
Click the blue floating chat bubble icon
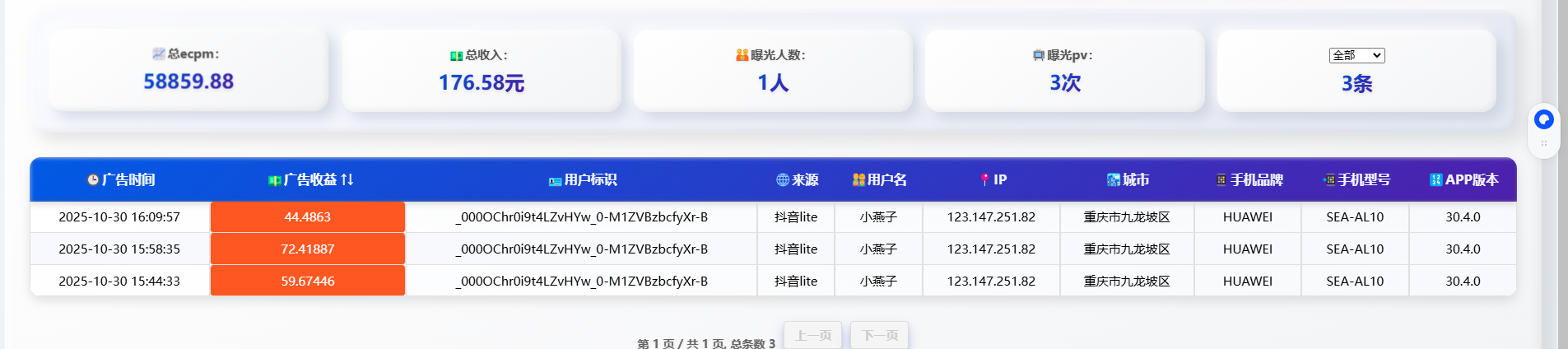[x=1543, y=120]
